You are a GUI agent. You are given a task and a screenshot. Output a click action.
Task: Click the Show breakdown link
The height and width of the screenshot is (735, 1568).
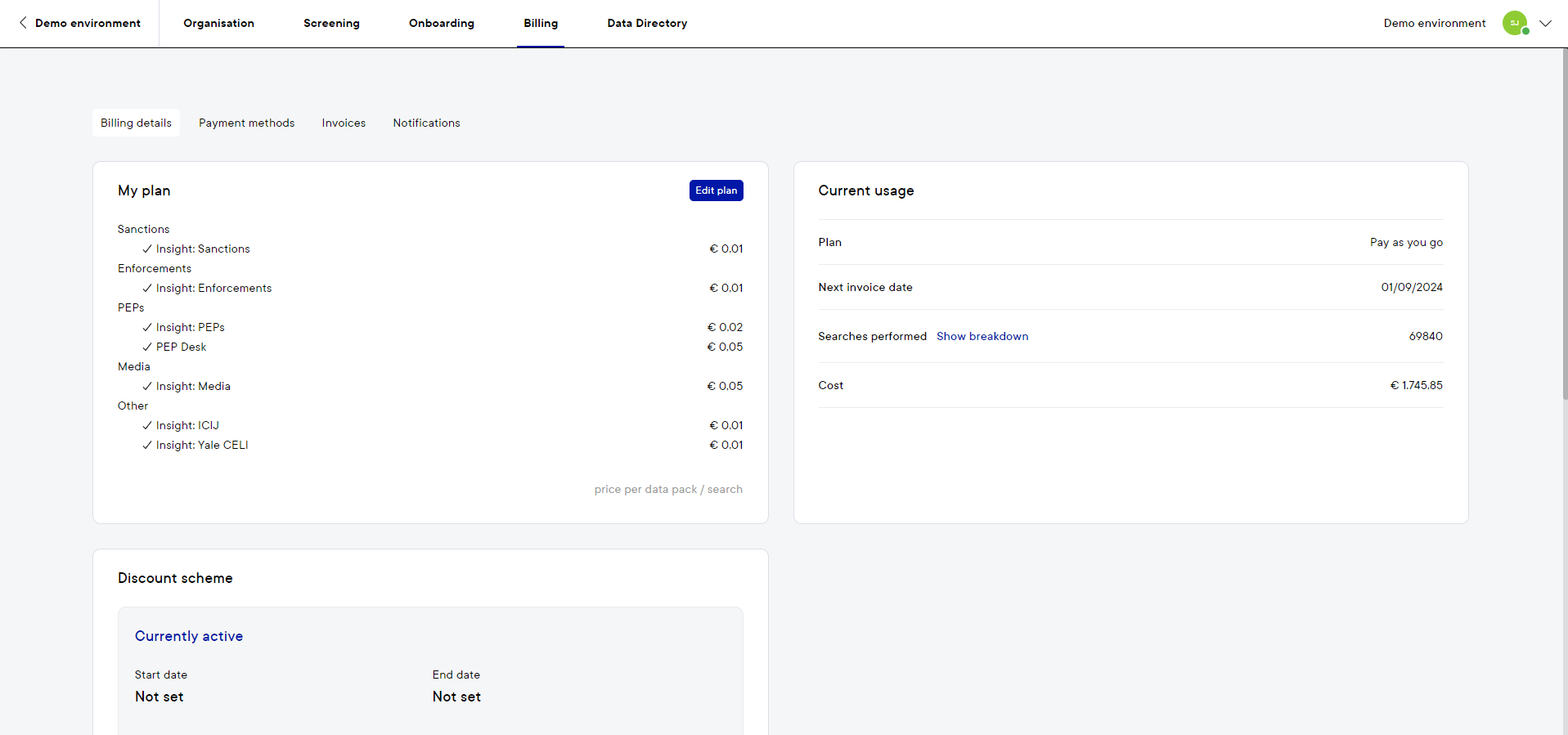pos(982,336)
